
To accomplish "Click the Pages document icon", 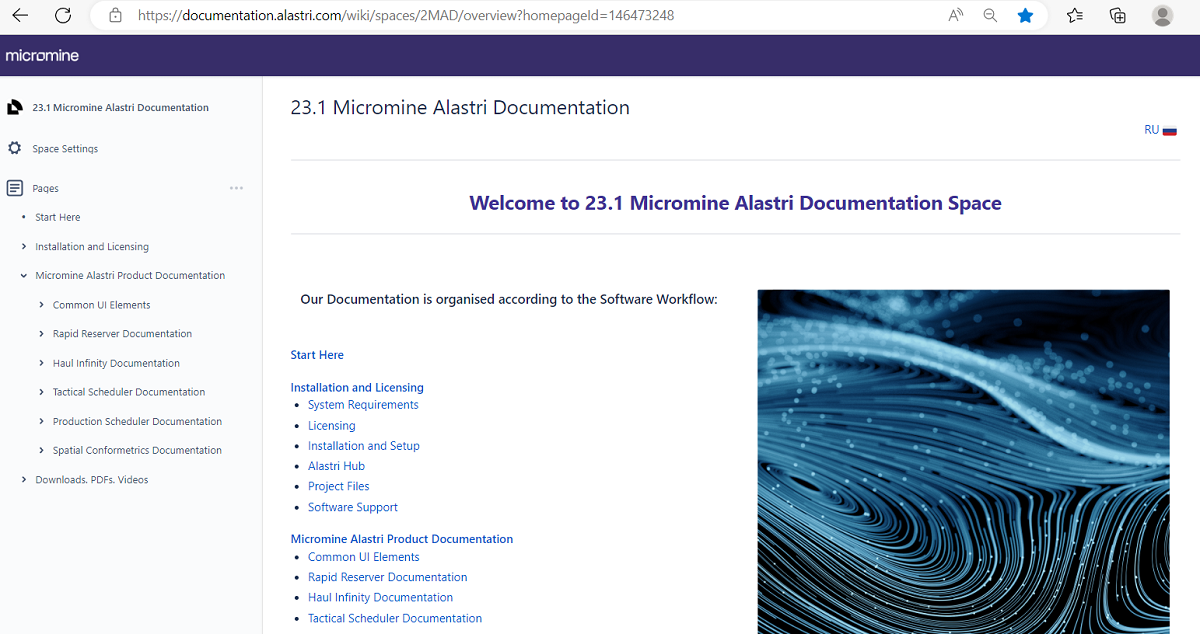I will [14, 188].
